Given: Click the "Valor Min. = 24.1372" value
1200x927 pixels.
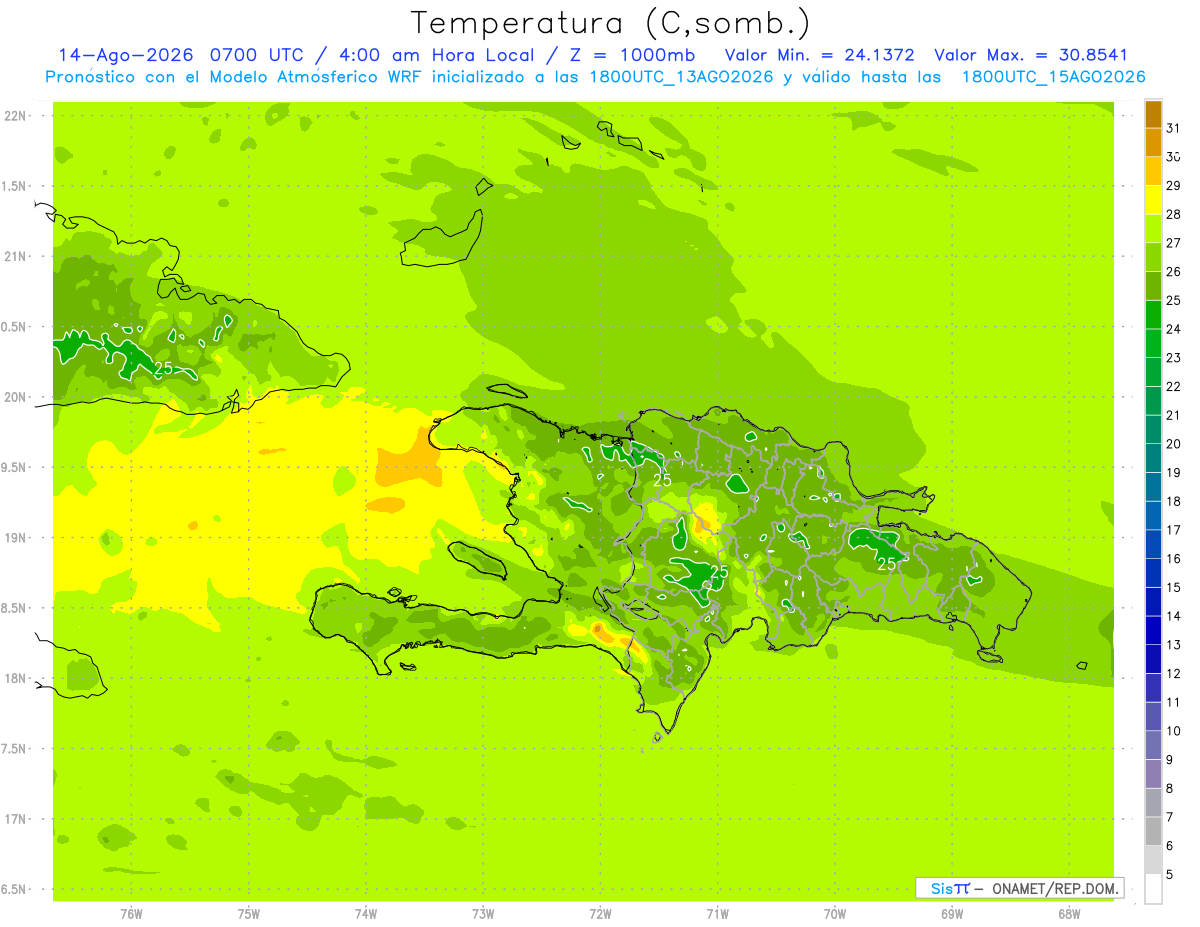Looking at the screenshot, I should pyautogui.click(x=820, y=55).
